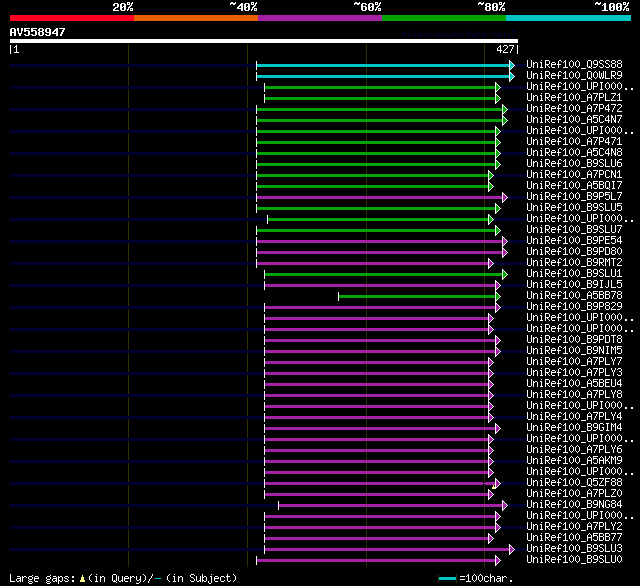Select the UniRef100_A7PLY7 label
This screenshot has width=640, height=586.
(574, 362)
